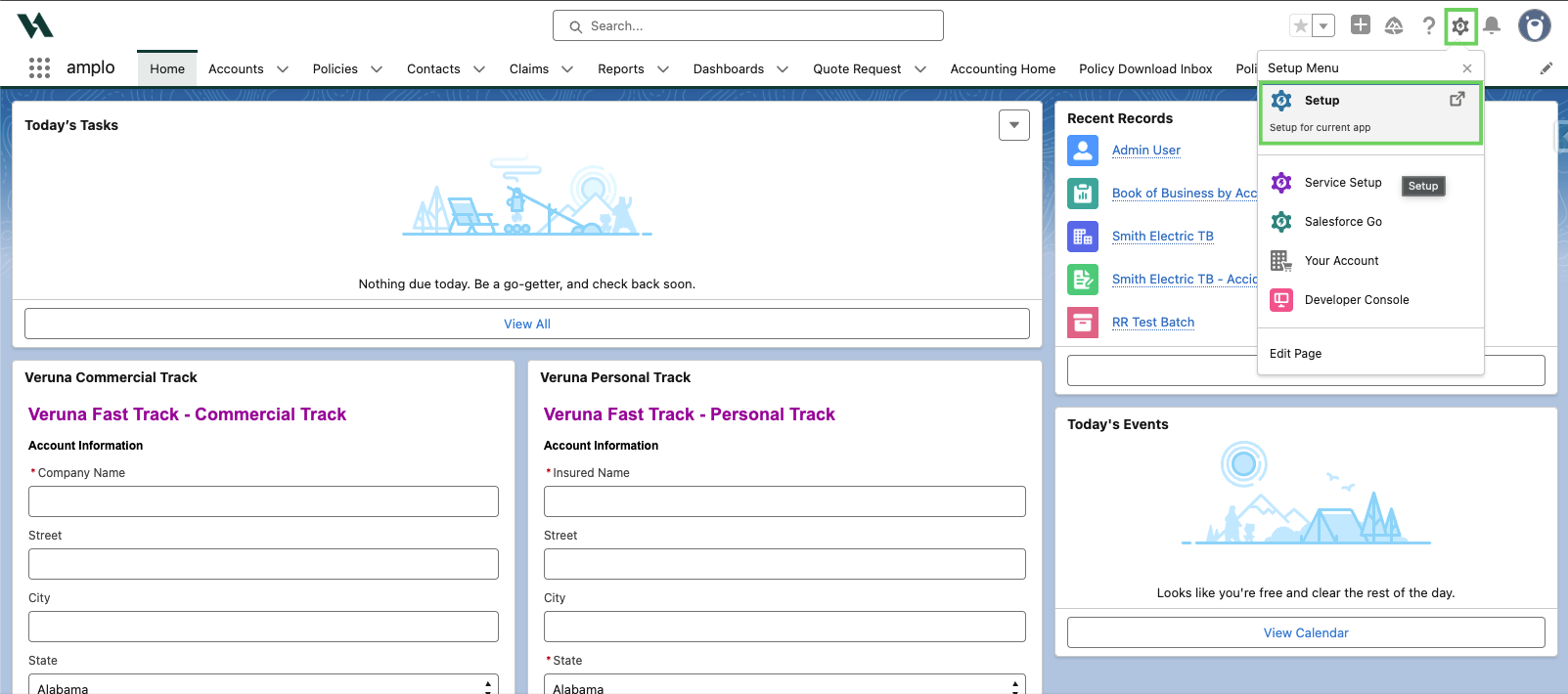This screenshot has width=1568, height=694.
Task: Choose Service Setup from Setup Menu
Action: pyautogui.click(x=1342, y=183)
